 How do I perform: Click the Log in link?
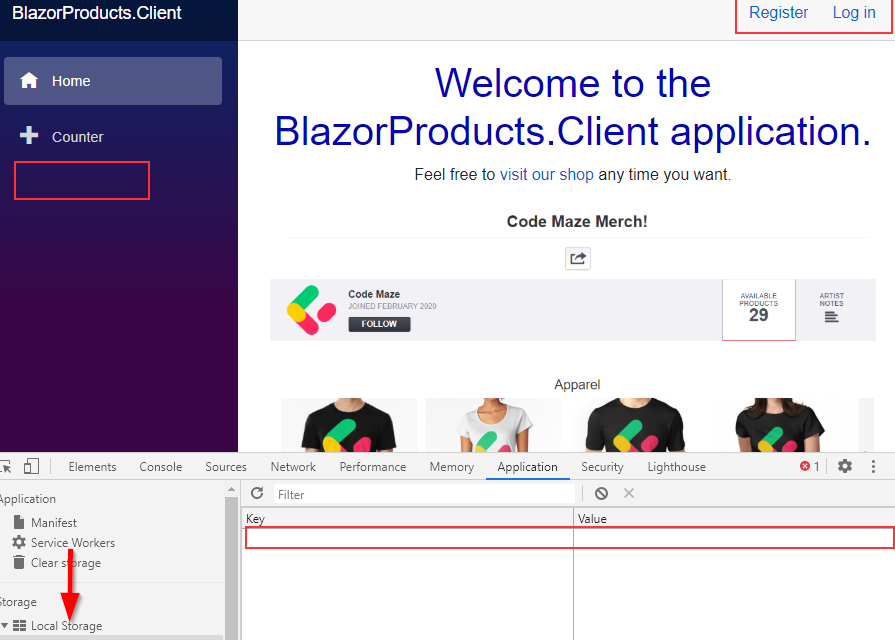click(854, 13)
